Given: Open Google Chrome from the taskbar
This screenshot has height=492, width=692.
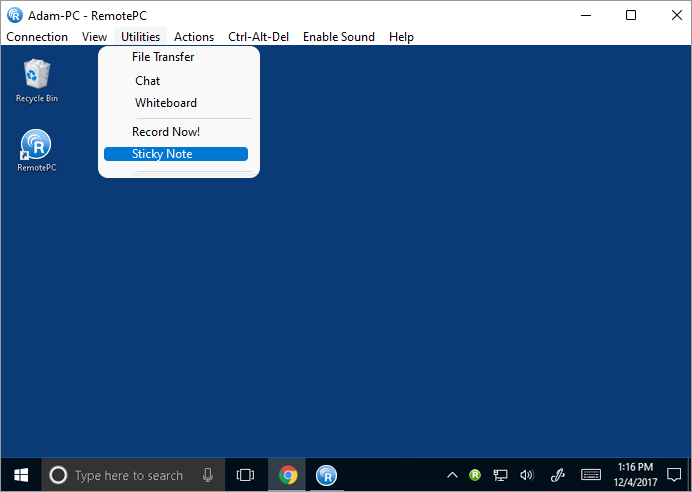Looking at the screenshot, I should tap(288, 475).
